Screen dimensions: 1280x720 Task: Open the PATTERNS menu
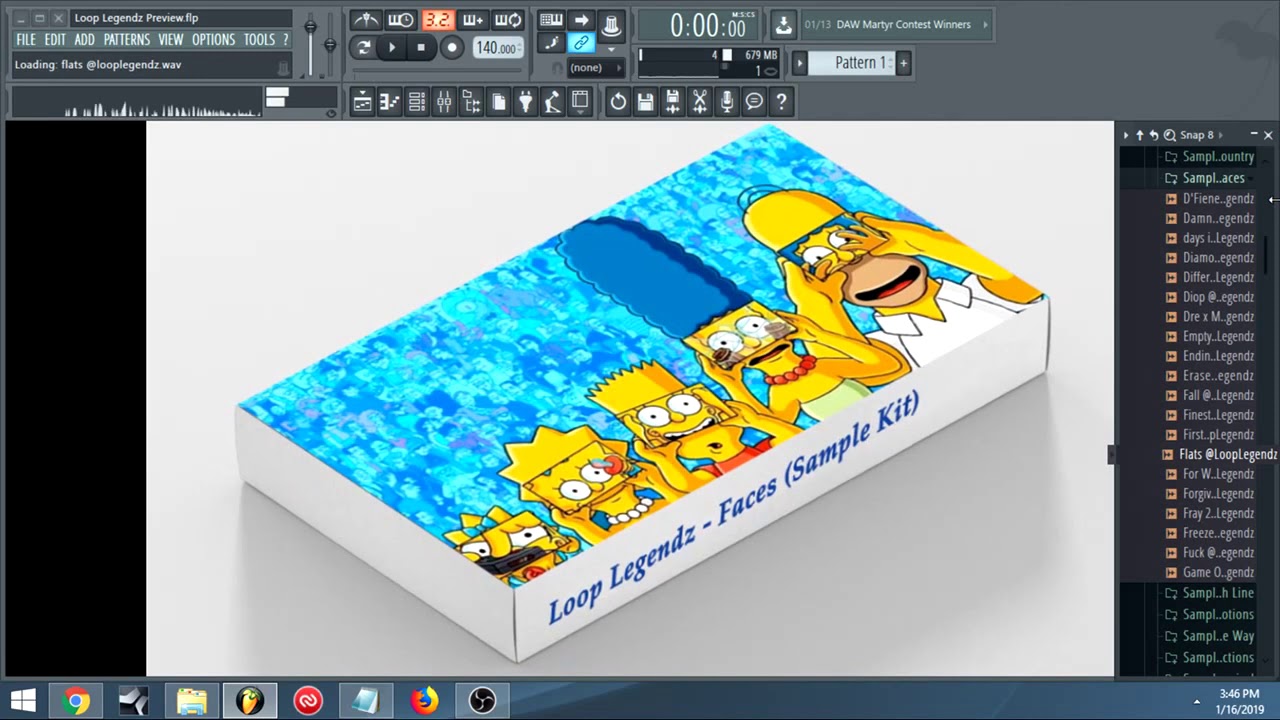(x=127, y=40)
